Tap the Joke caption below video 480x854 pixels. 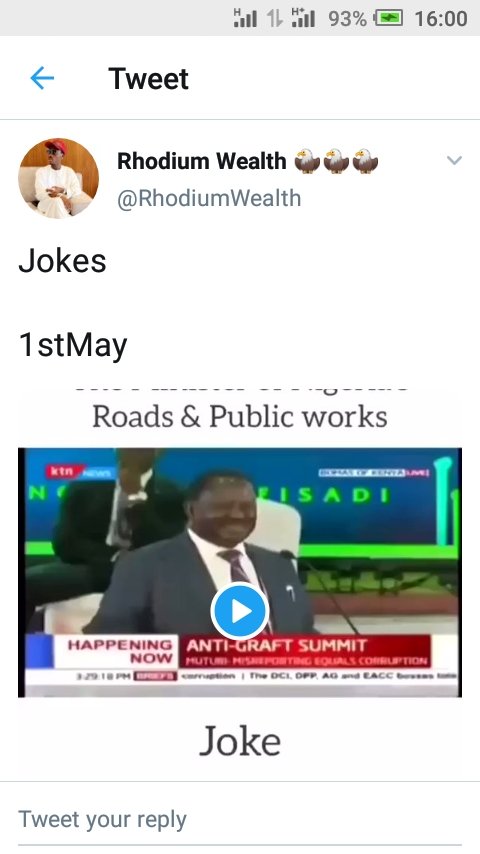click(240, 741)
